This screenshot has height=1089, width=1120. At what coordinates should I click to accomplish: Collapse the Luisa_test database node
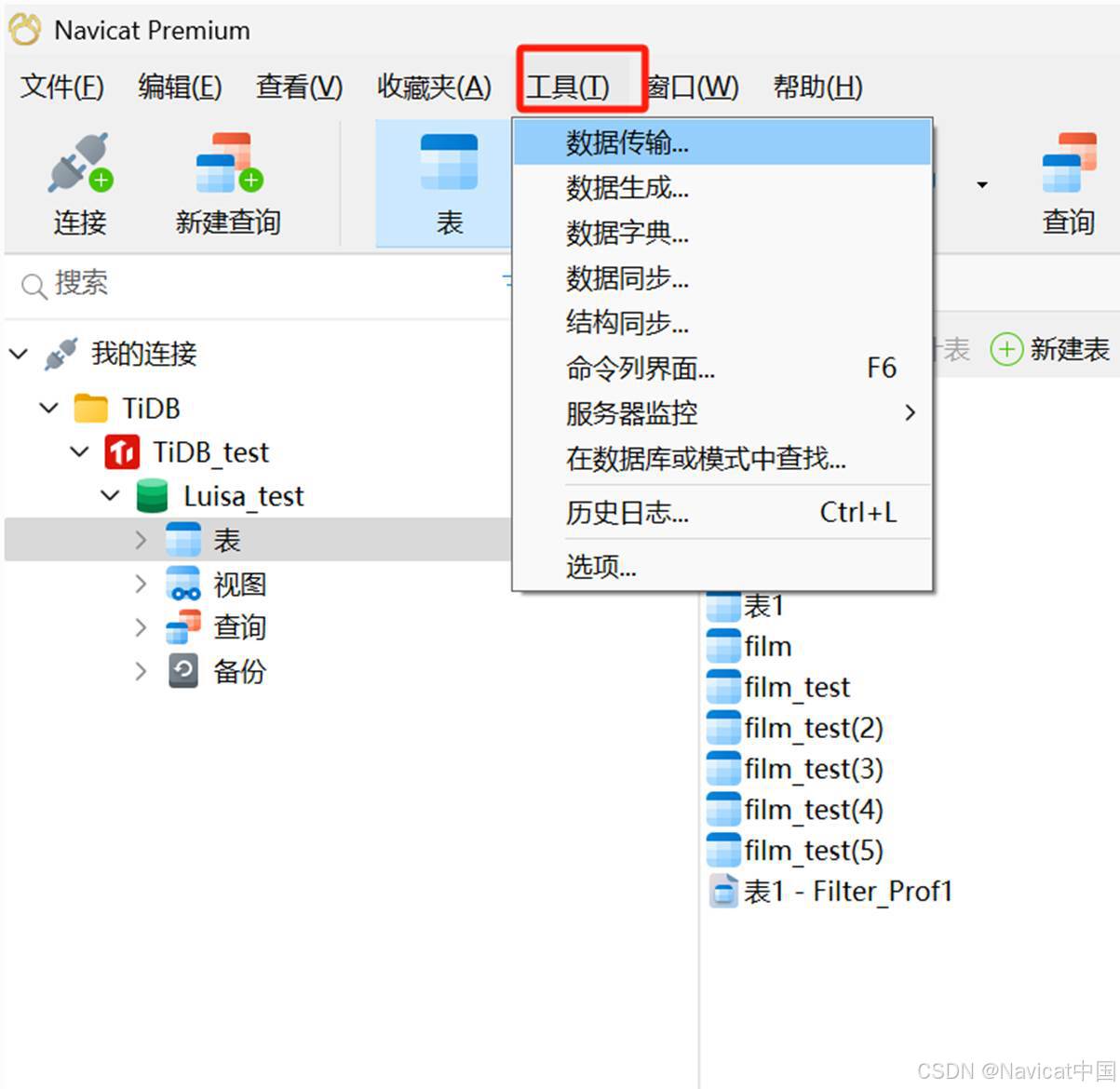[111, 496]
